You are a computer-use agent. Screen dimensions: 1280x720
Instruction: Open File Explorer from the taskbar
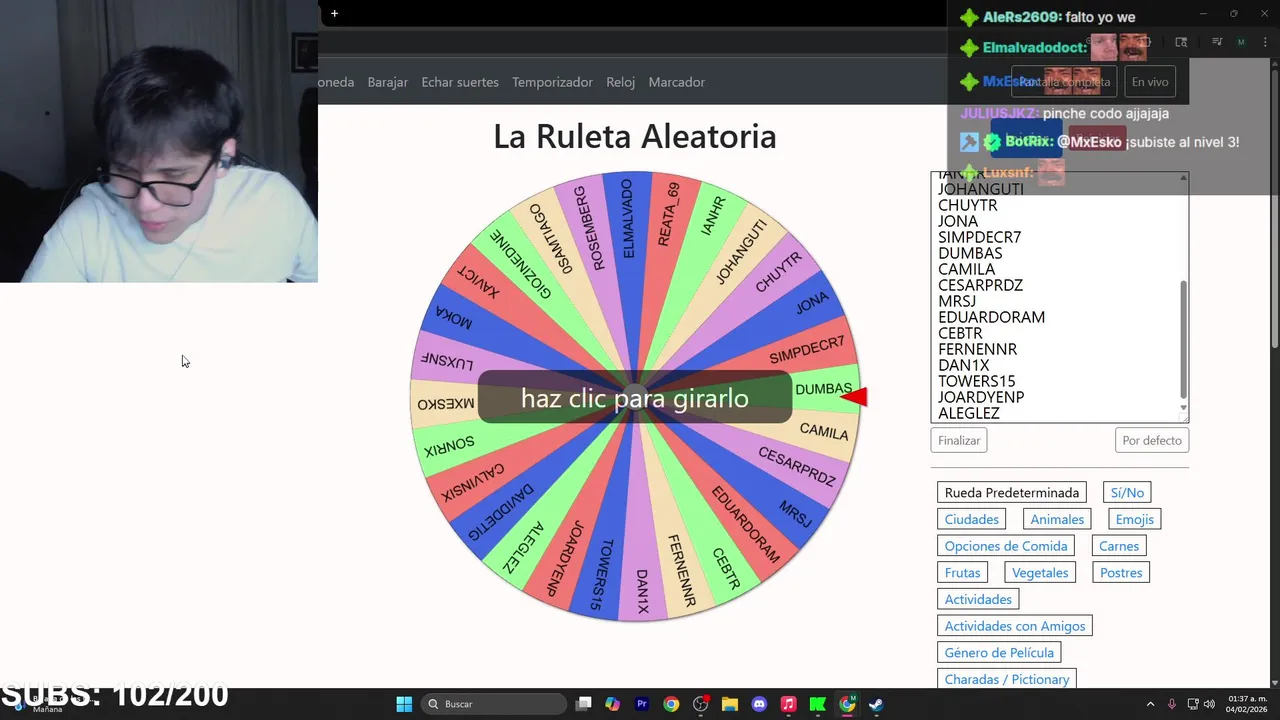(x=730, y=704)
